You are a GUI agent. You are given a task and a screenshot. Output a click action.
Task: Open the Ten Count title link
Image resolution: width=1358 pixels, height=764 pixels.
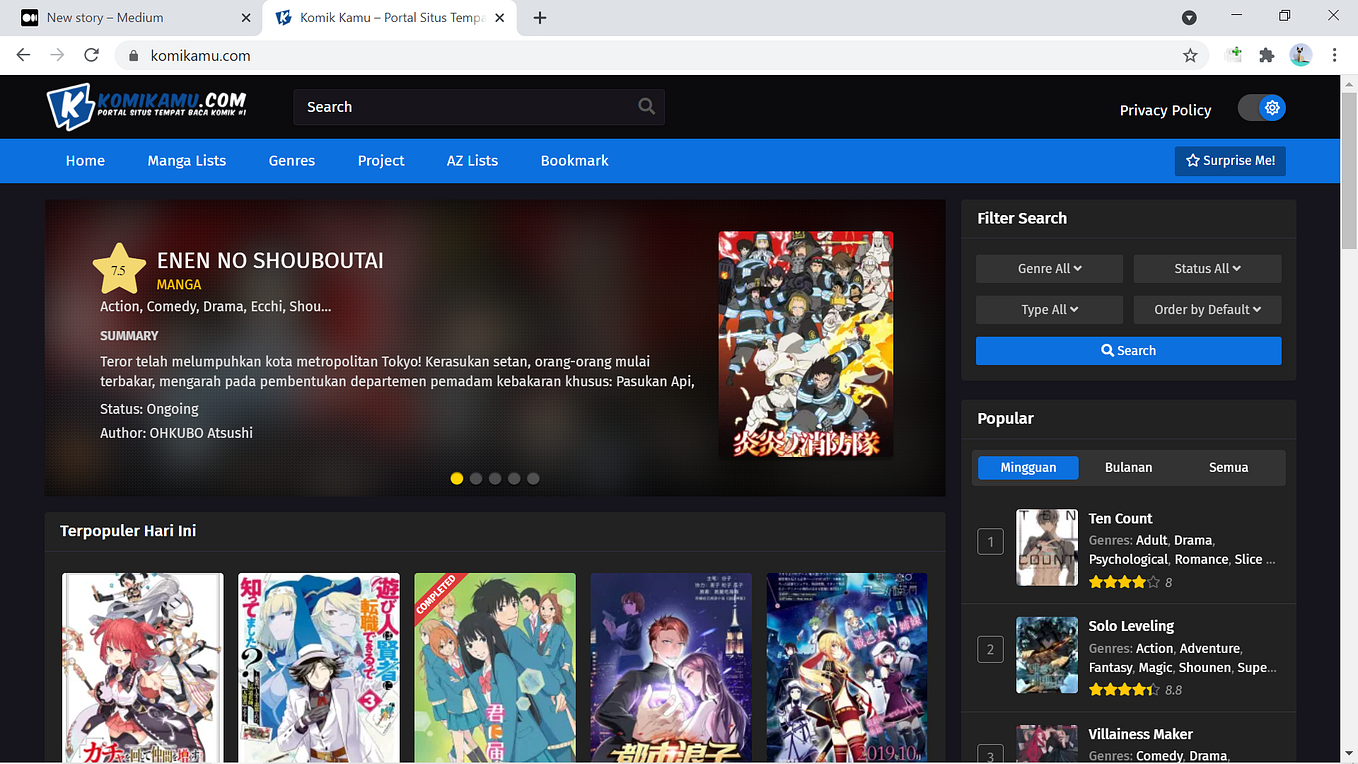click(1120, 518)
